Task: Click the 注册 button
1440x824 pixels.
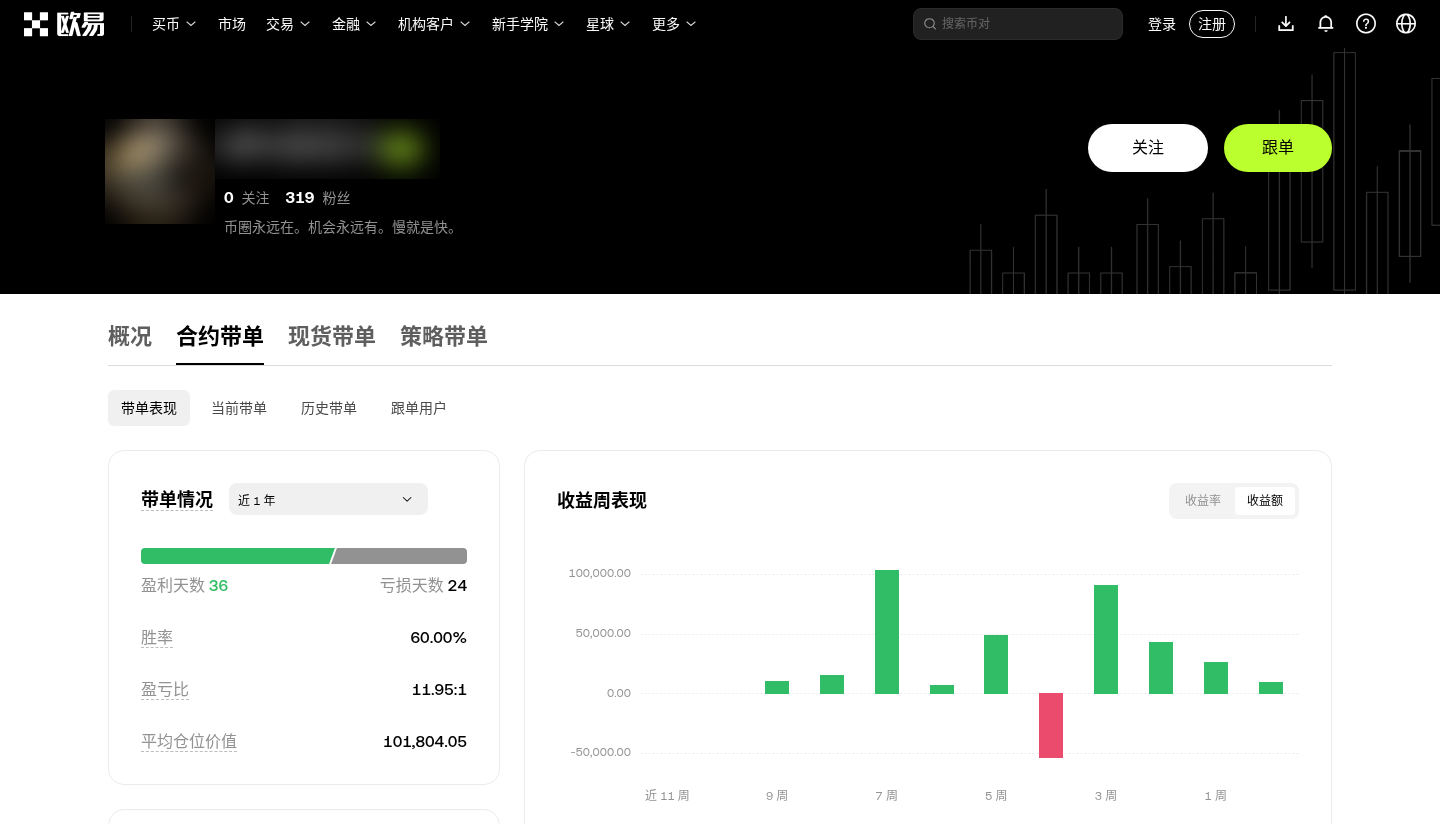Action: click(1212, 24)
